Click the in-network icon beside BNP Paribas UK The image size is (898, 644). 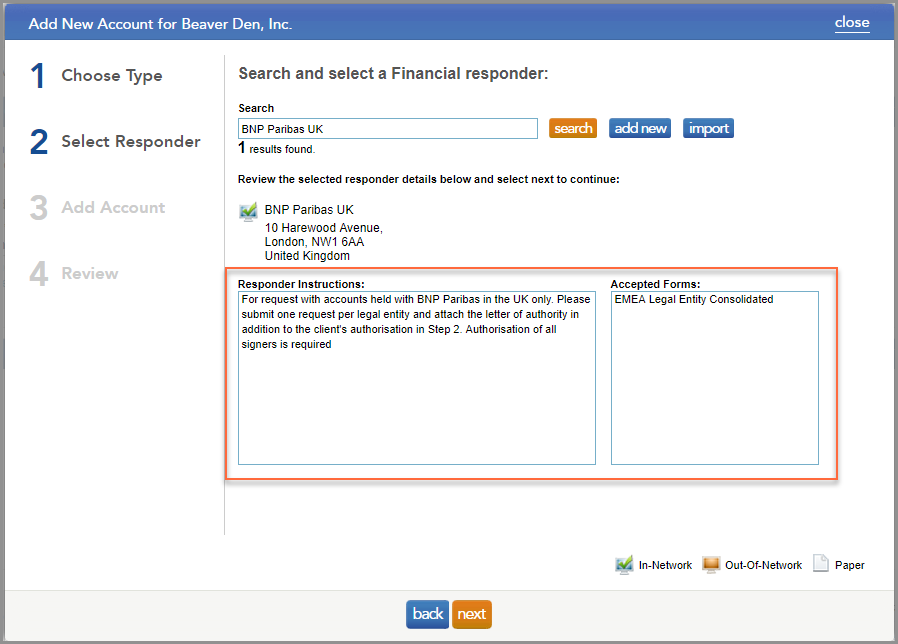[x=247, y=211]
